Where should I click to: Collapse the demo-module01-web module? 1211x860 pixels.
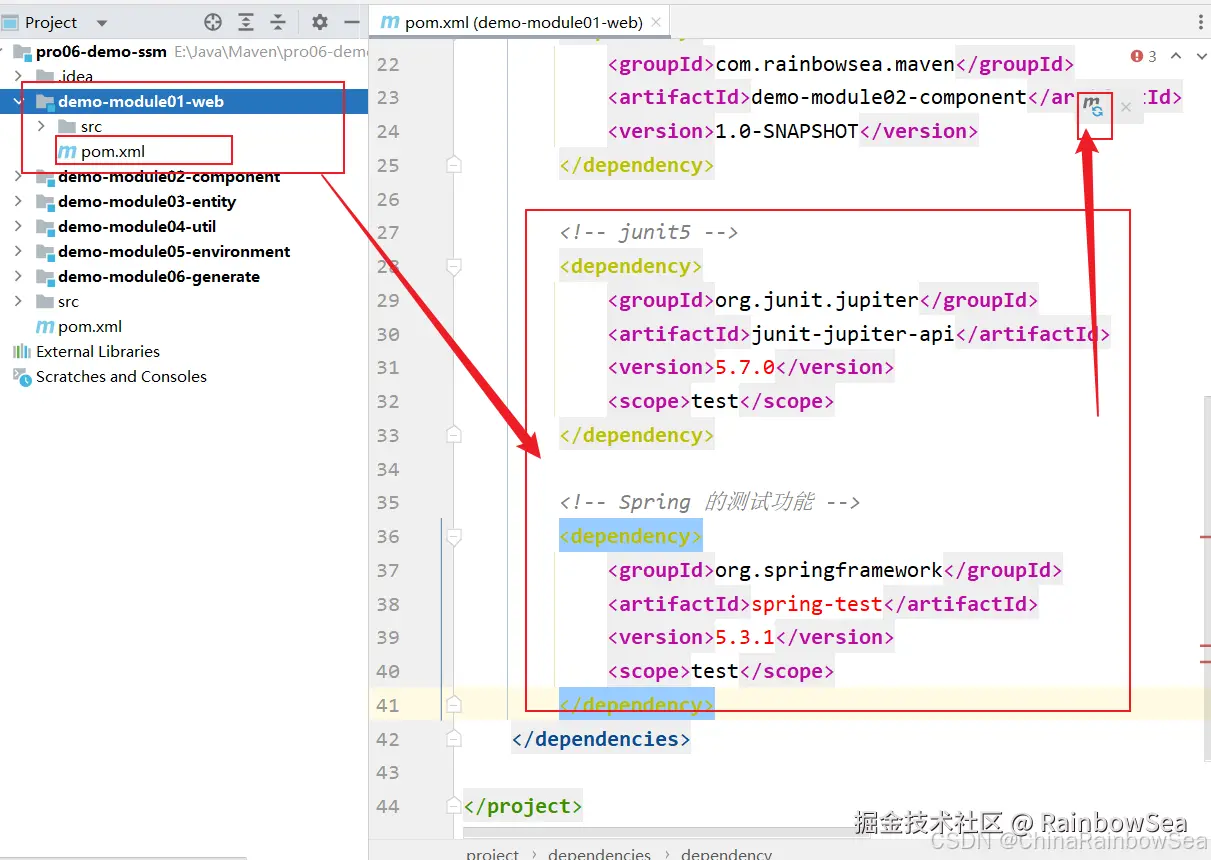coord(19,101)
